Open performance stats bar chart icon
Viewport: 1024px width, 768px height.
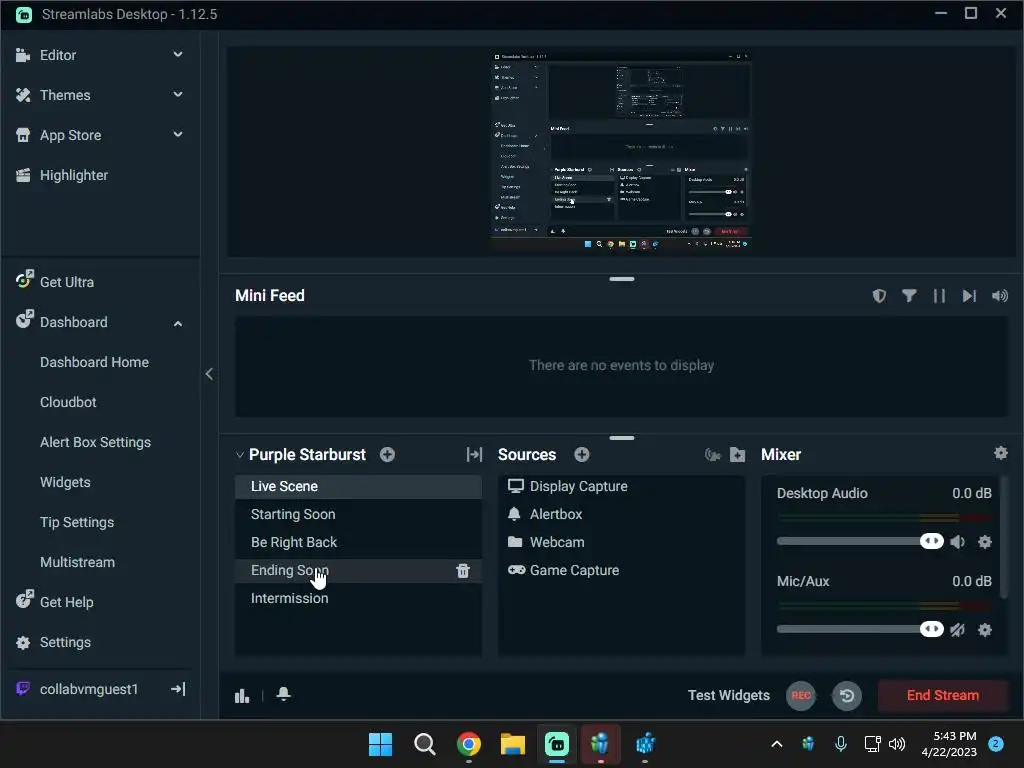point(242,696)
